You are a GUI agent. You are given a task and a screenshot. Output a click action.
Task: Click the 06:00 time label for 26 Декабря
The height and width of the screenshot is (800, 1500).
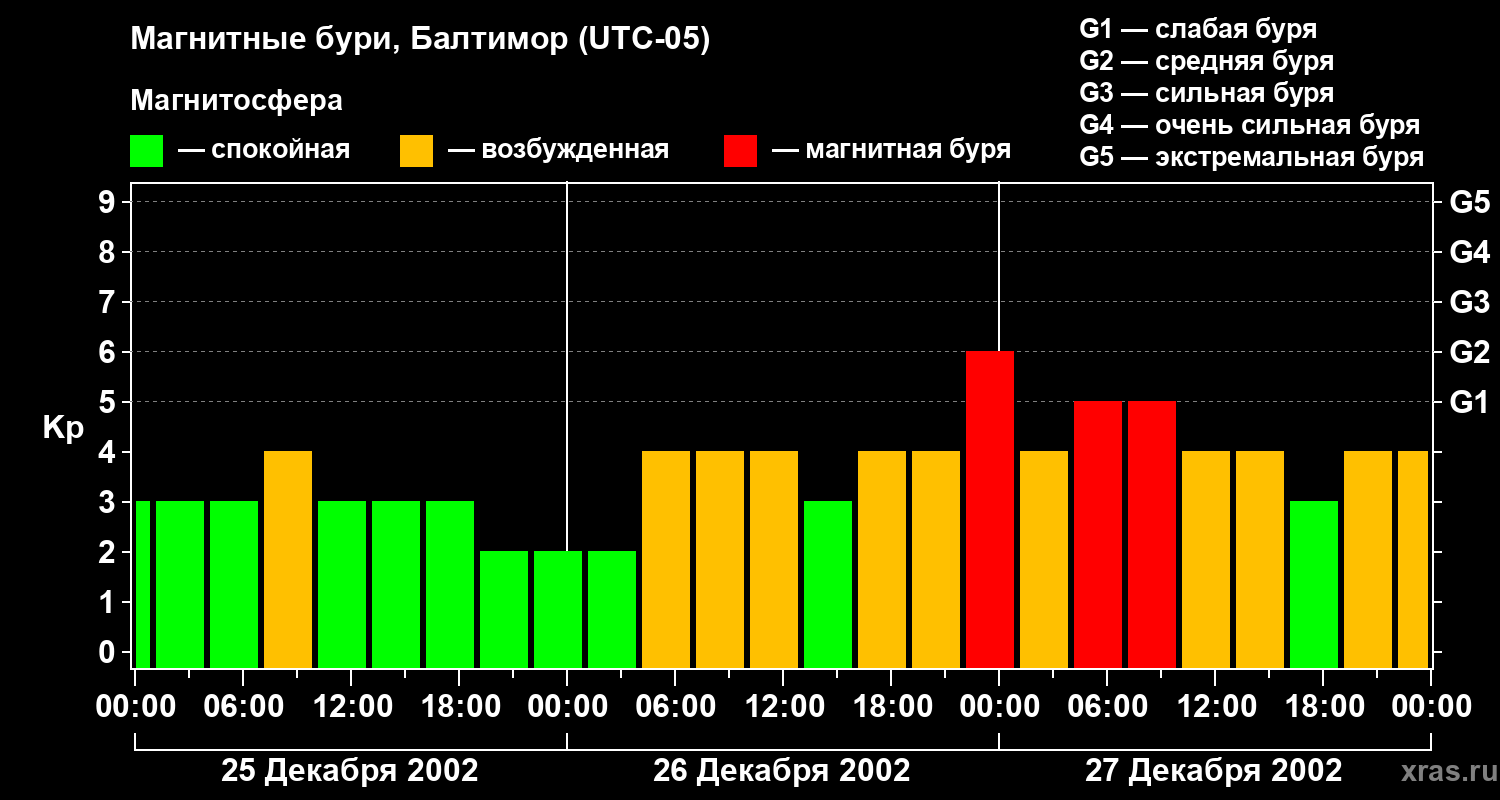click(675, 707)
